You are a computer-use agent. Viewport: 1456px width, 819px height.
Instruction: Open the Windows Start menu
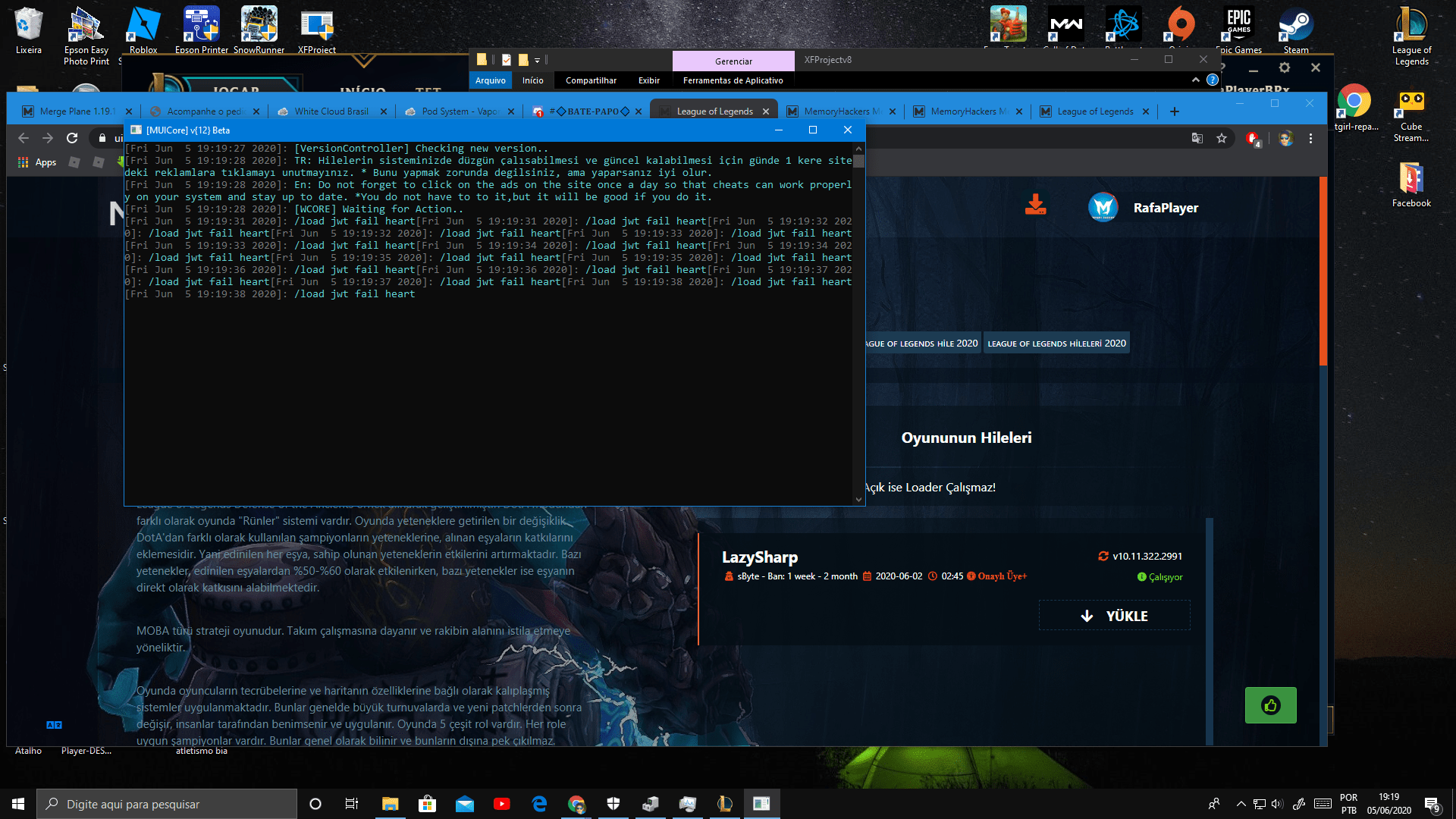pos(18,804)
